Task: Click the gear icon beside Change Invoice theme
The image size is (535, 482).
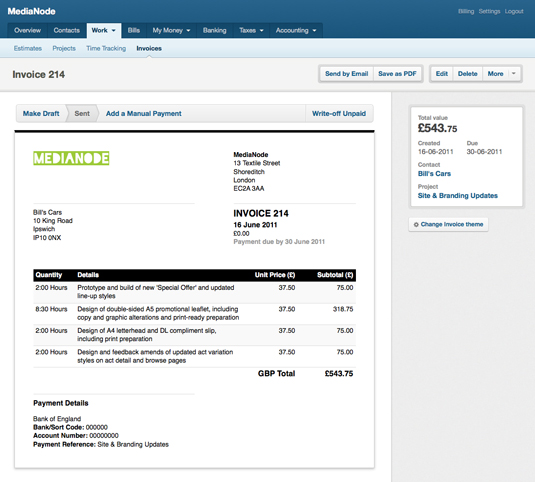Action: pos(416,225)
